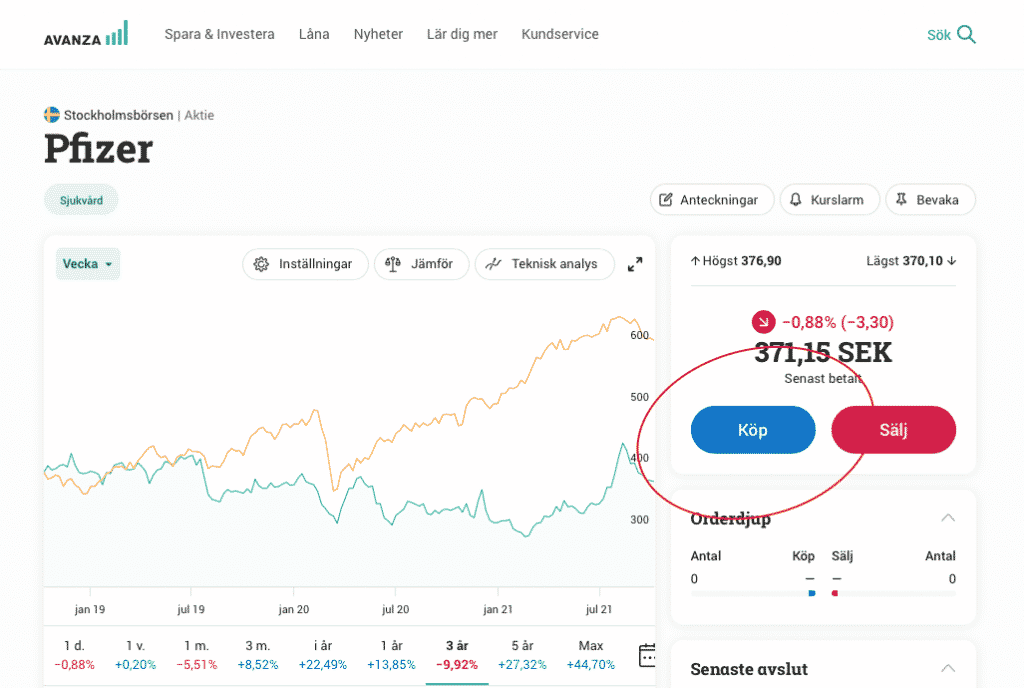Click the 371,15 SEK price

(x=823, y=352)
